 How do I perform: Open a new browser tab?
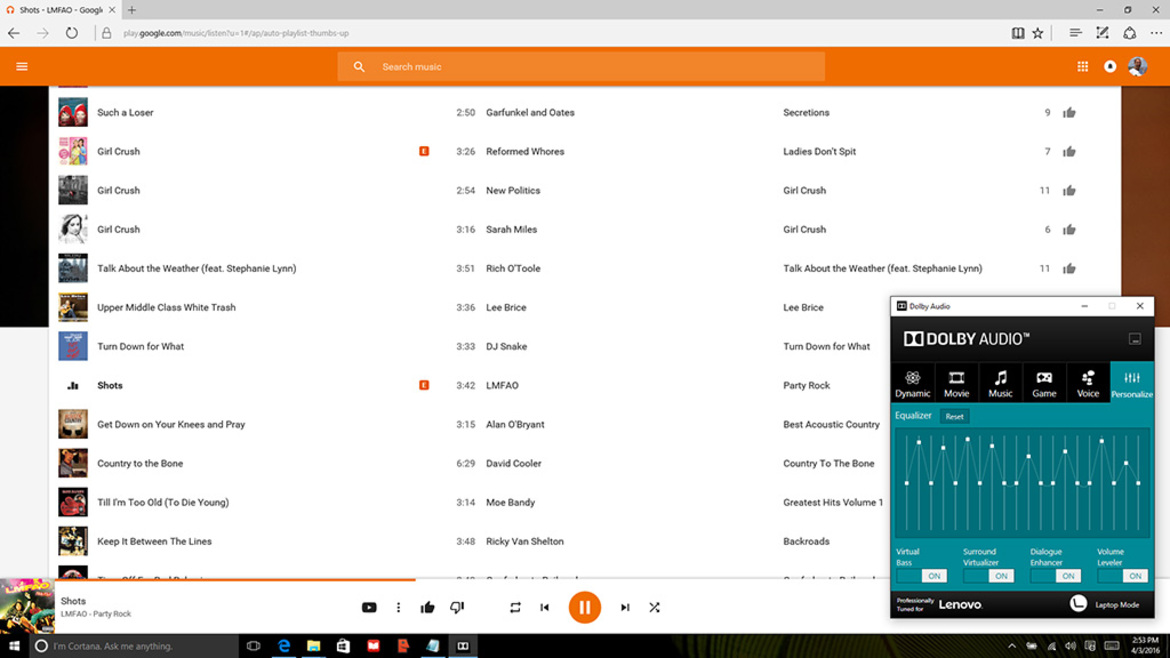click(x=132, y=10)
